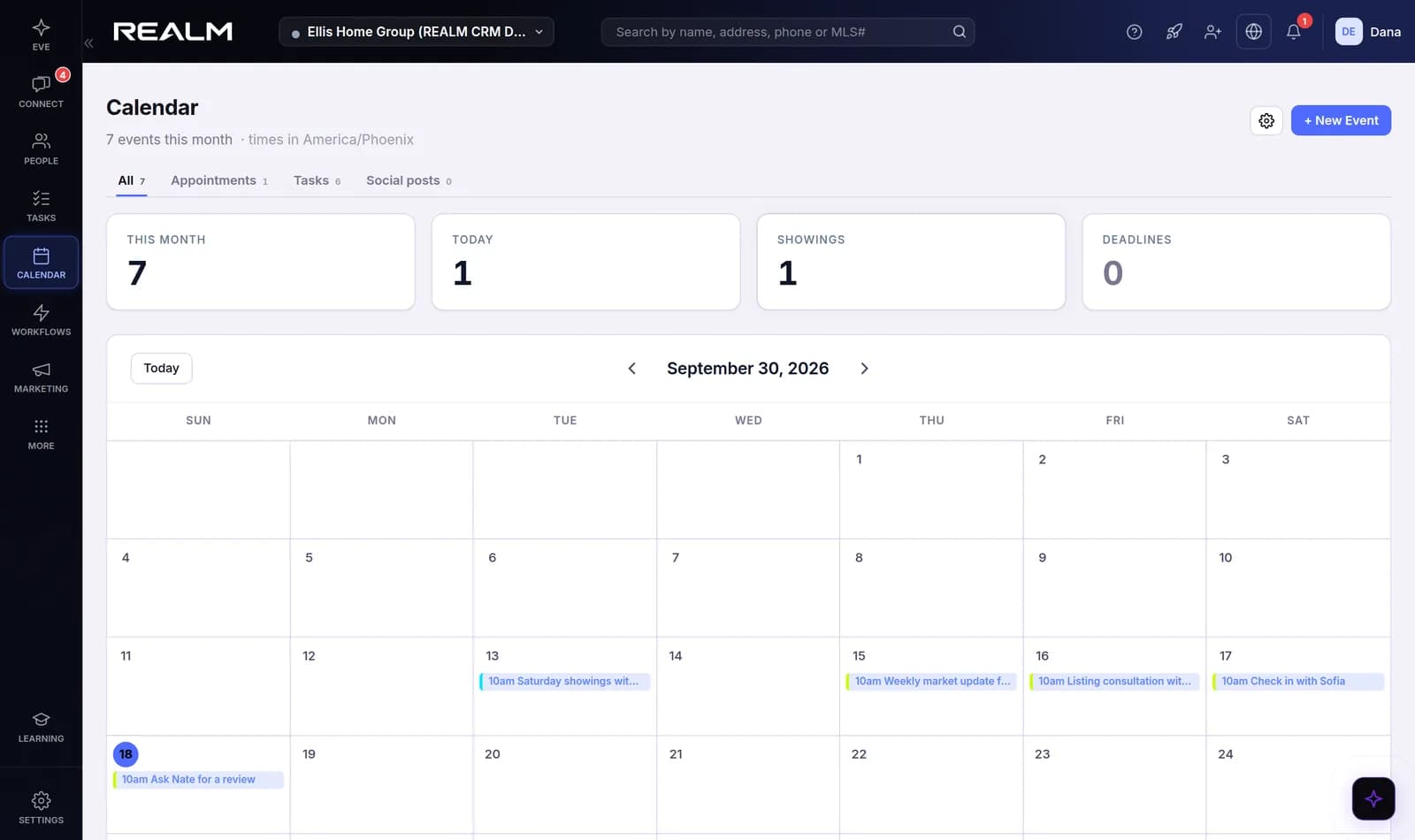Open Workflows section
The image size is (1415, 840).
point(41,319)
